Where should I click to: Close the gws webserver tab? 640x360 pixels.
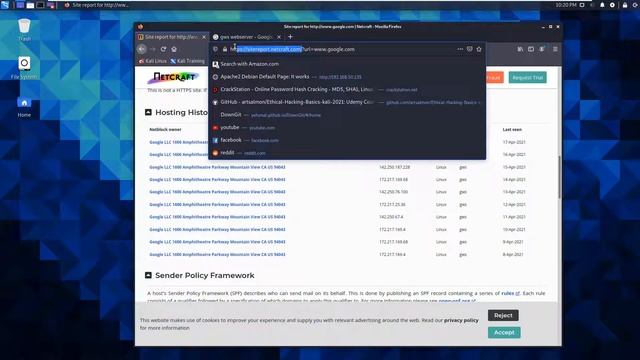[279, 37]
